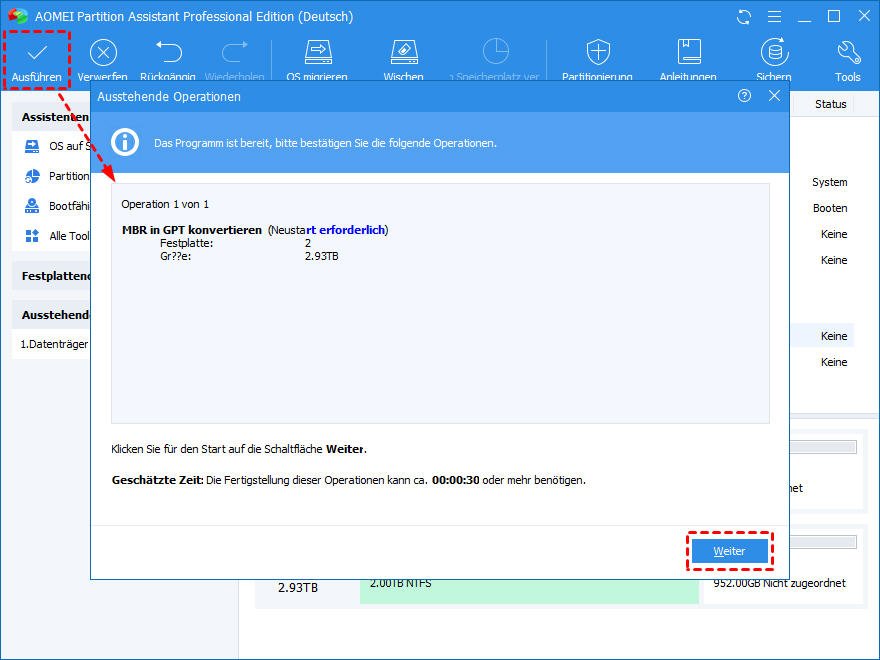Click the Sichern backup icon
The height and width of the screenshot is (660, 880).
click(774, 52)
